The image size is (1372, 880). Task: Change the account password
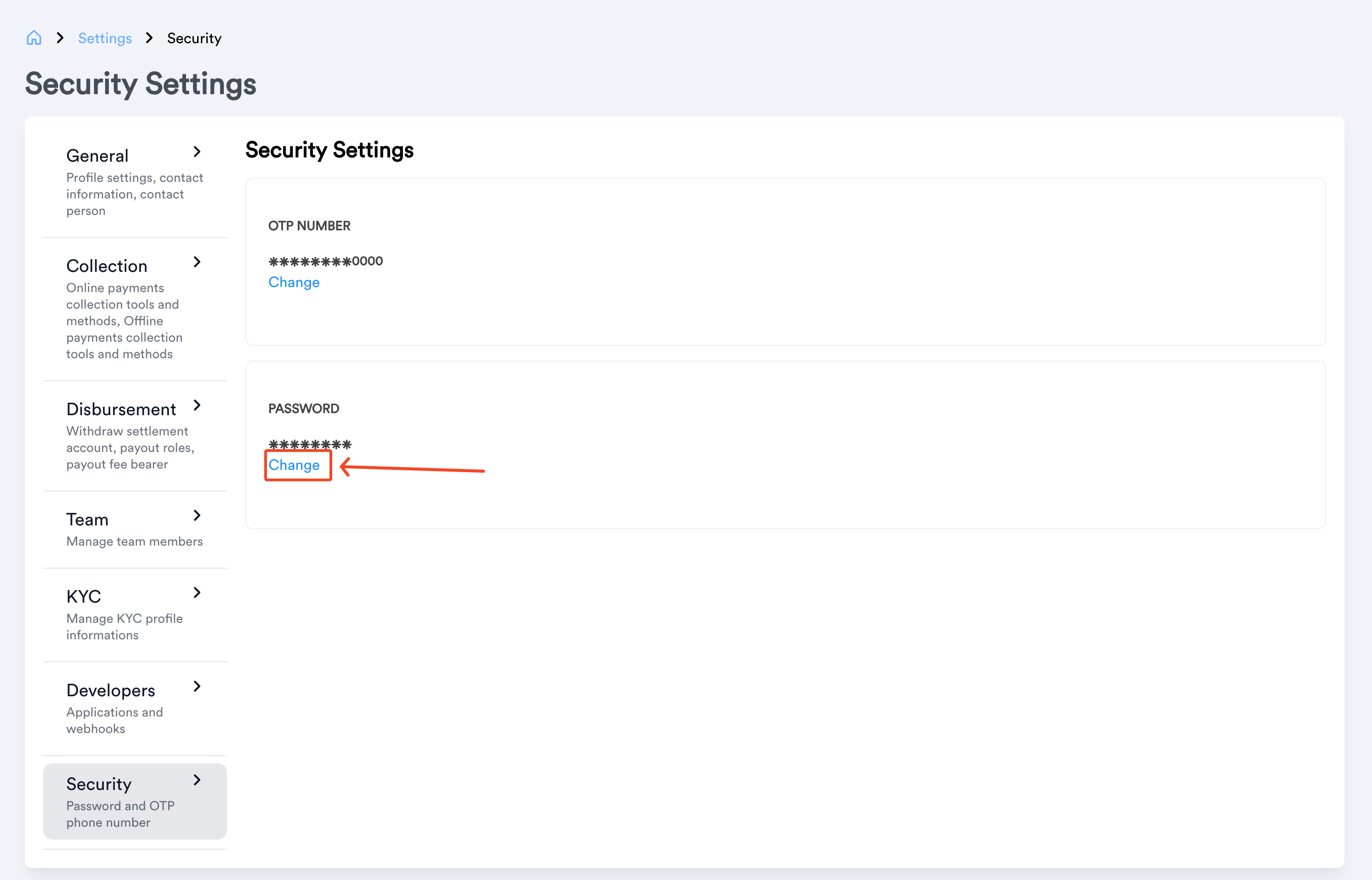pos(294,465)
